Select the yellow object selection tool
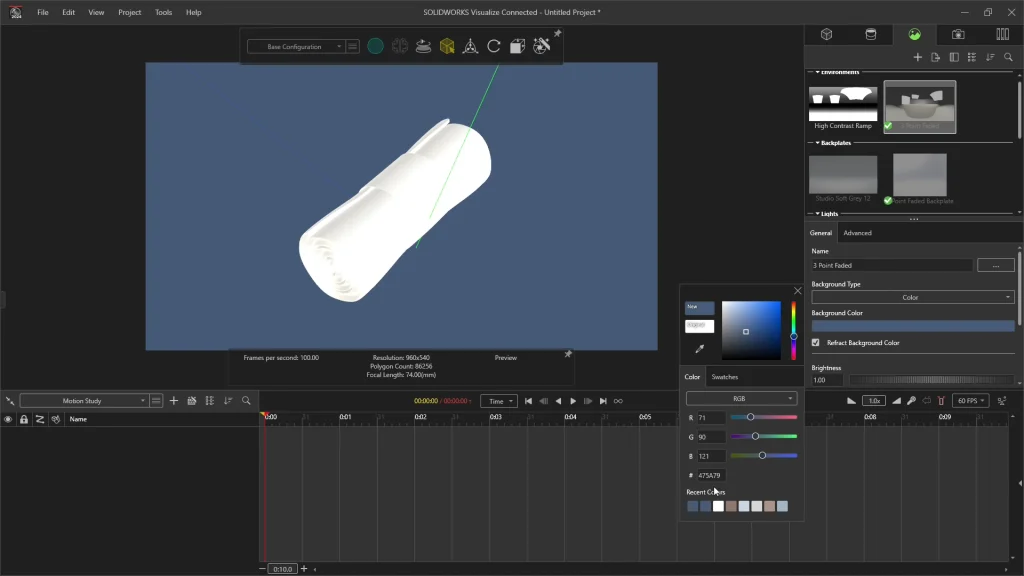1024x576 pixels. [447, 46]
